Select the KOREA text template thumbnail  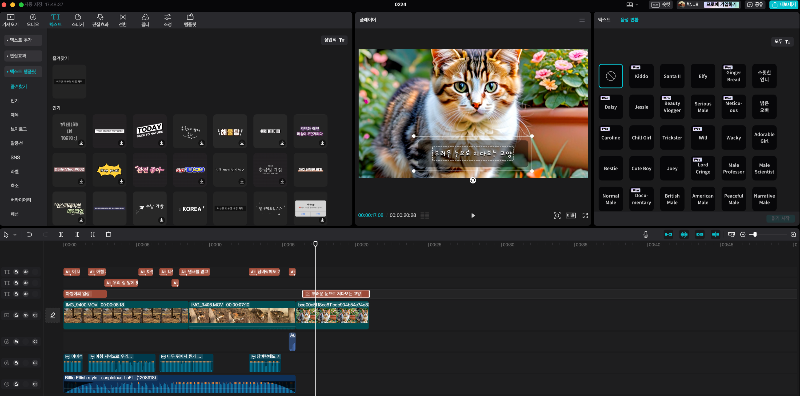(189, 208)
